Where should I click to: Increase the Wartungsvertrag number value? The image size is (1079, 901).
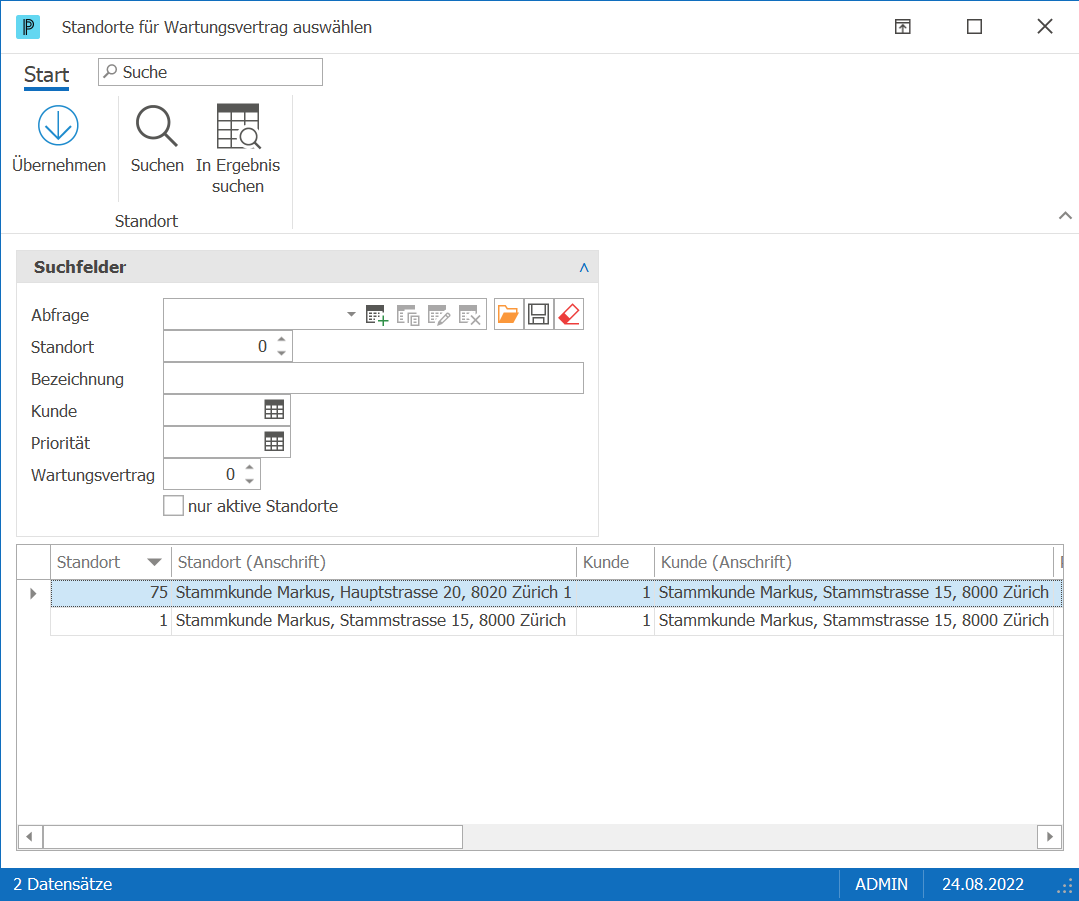250,467
